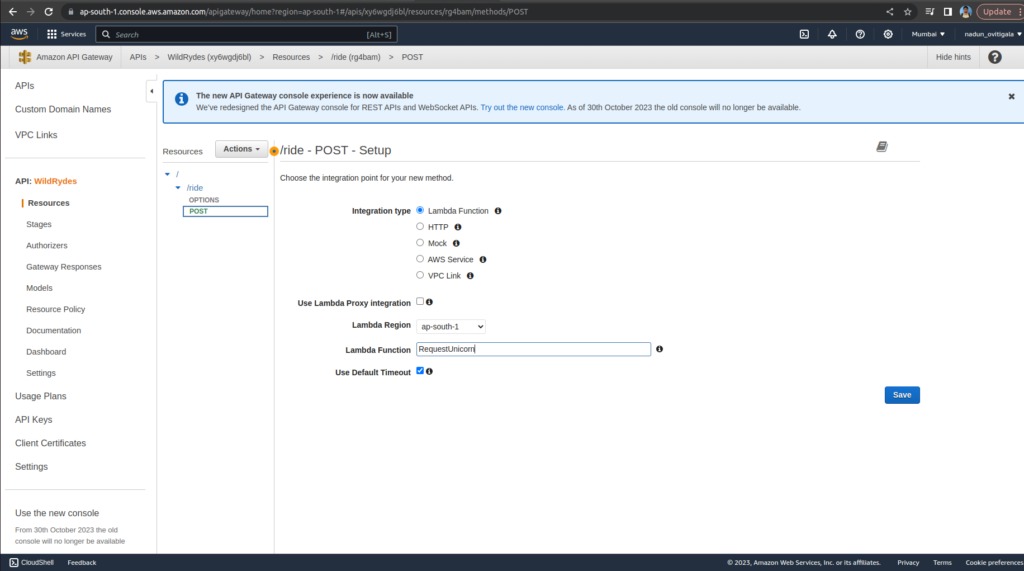
Task: Show info icon next to VPC Link
Action: (470, 276)
